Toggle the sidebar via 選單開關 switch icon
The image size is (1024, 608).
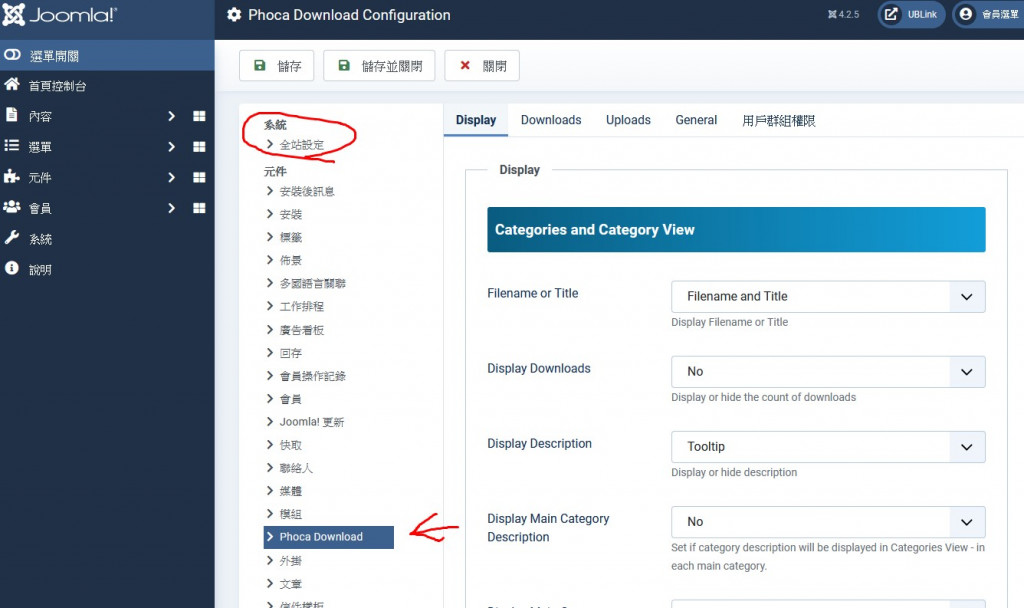pyautogui.click(x=12, y=55)
